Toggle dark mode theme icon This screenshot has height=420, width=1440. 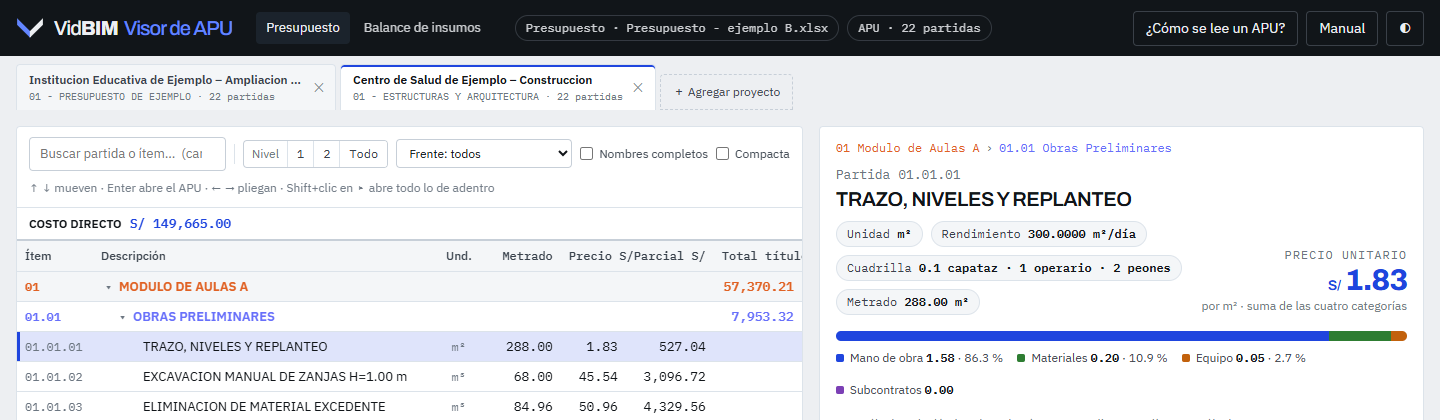[x=1405, y=28]
